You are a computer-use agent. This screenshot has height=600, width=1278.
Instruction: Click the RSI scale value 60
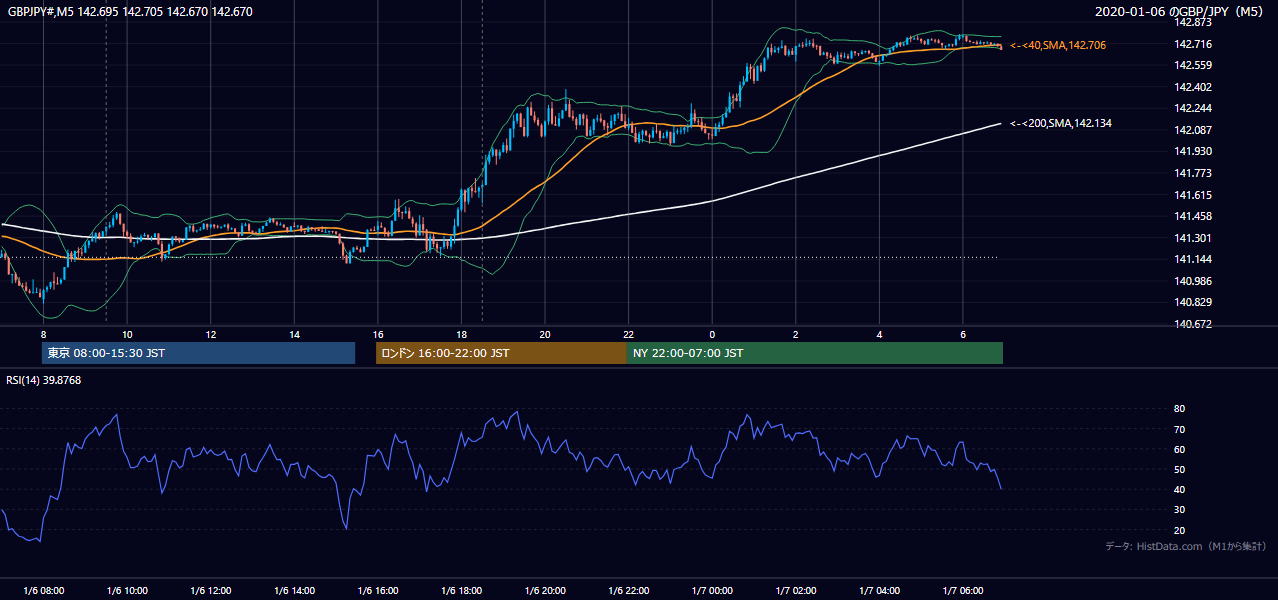pos(1179,449)
